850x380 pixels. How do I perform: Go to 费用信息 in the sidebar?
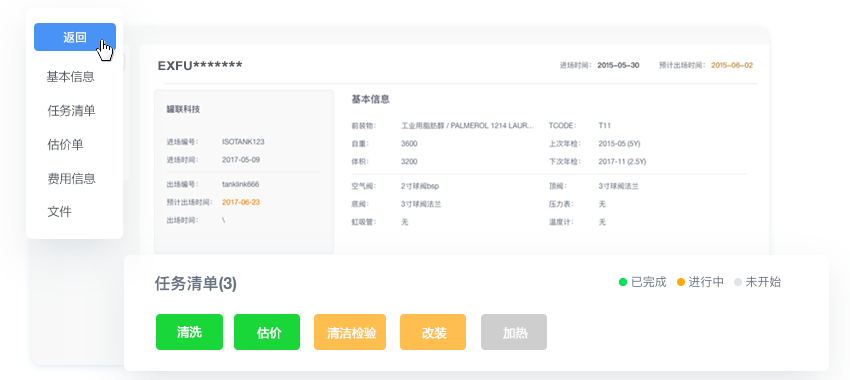pyautogui.click(x=72, y=178)
